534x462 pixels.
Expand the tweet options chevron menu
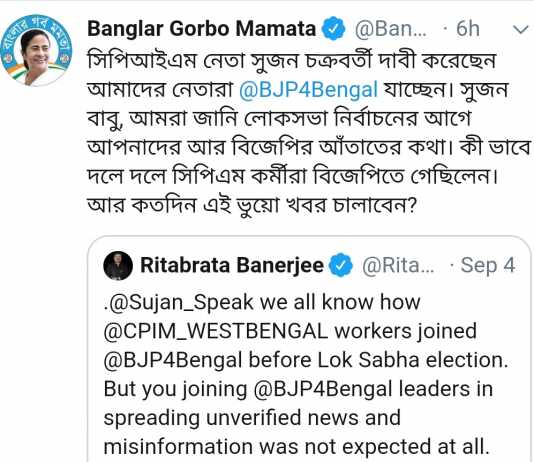[521, 30]
